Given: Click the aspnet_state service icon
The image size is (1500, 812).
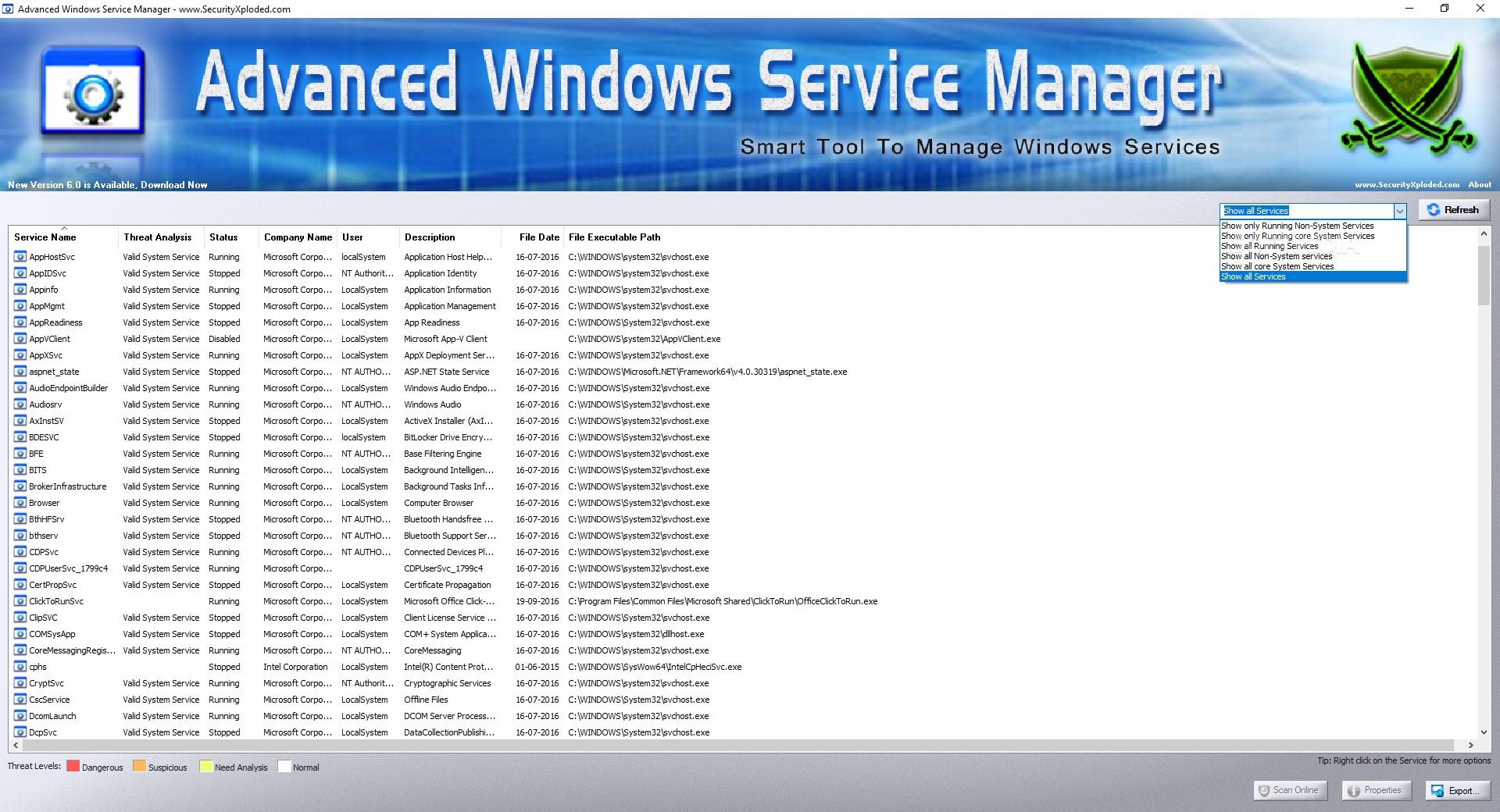Looking at the screenshot, I should [x=20, y=371].
